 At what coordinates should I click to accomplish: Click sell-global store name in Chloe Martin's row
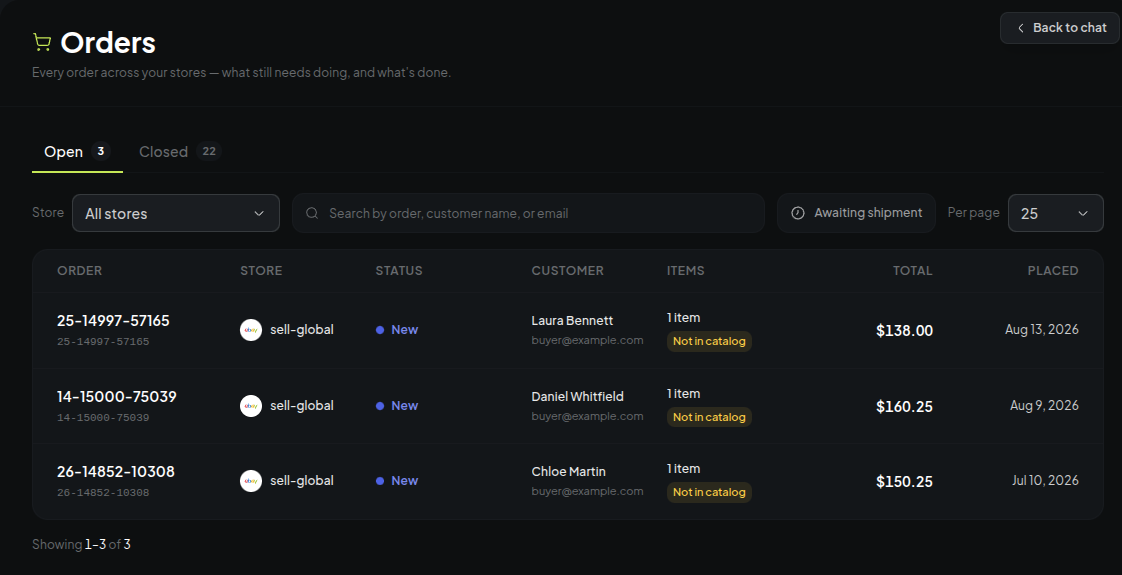click(x=302, y=481)
